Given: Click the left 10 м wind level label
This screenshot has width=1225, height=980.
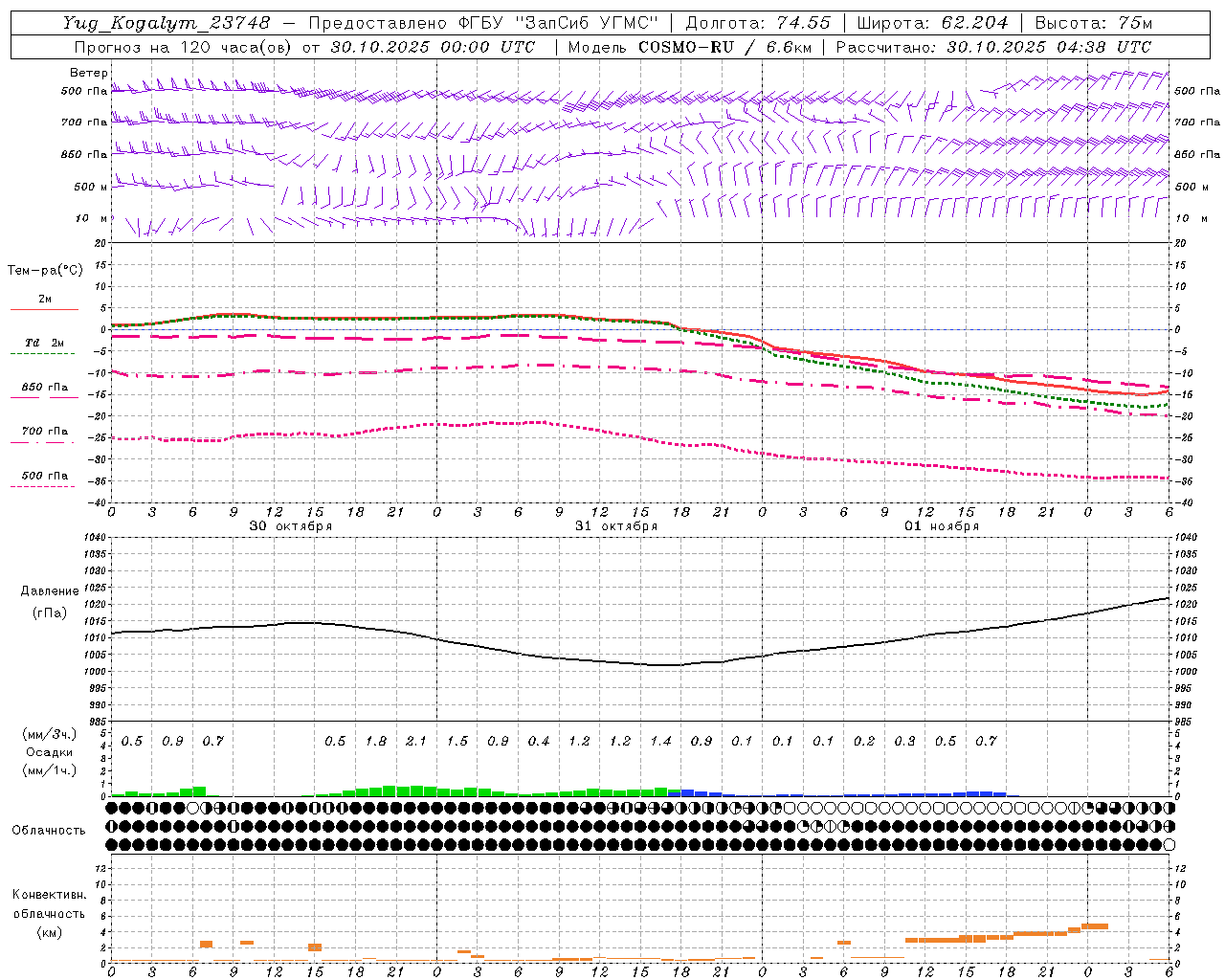Looking at the screenshot, I should [x=90, y=218].
